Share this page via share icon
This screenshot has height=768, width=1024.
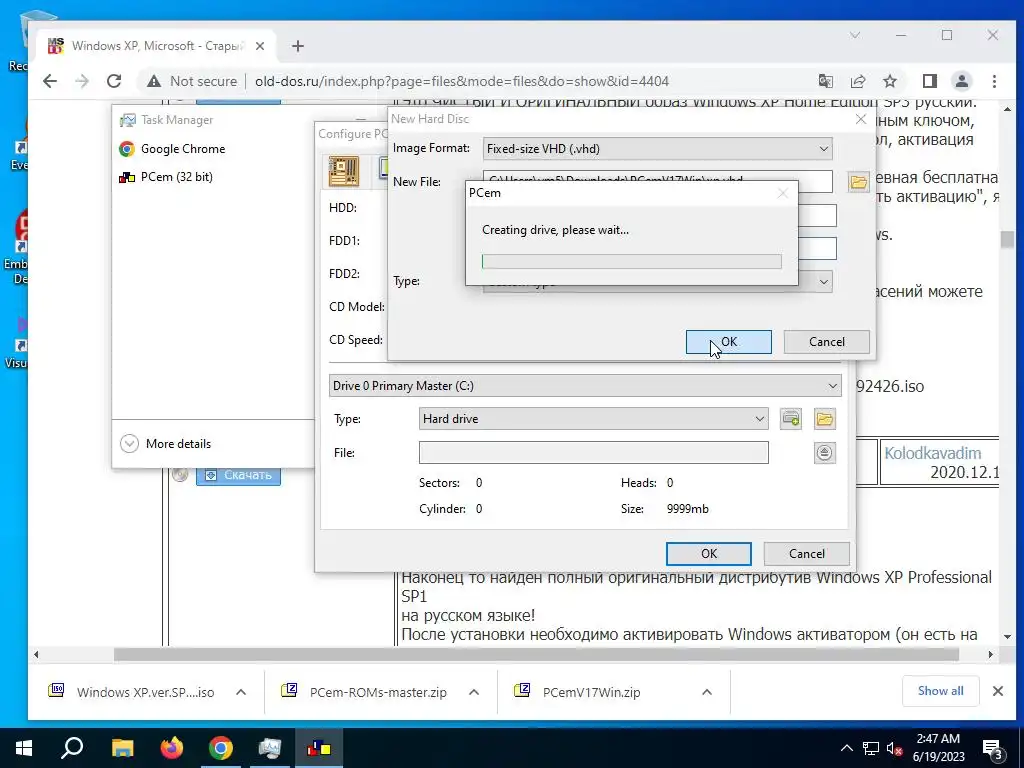(857, 81)
